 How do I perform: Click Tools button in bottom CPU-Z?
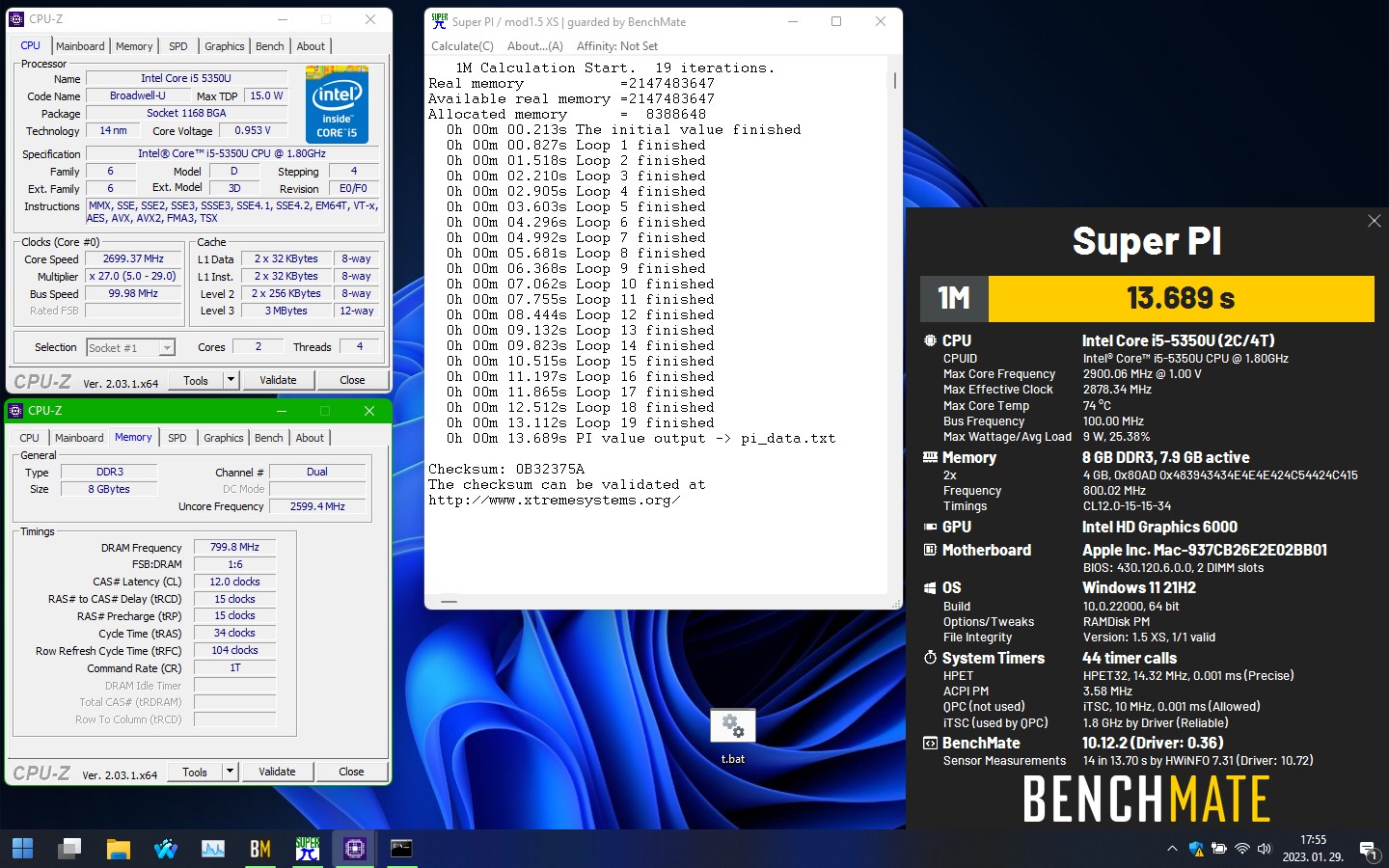pyautogui.click(x=195, y=773)
